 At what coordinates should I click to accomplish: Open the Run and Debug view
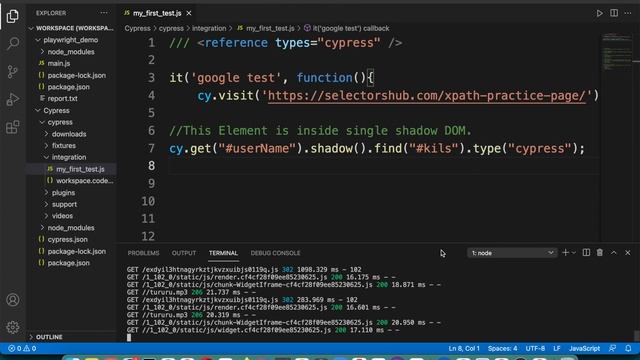click(x=13, y=99)
